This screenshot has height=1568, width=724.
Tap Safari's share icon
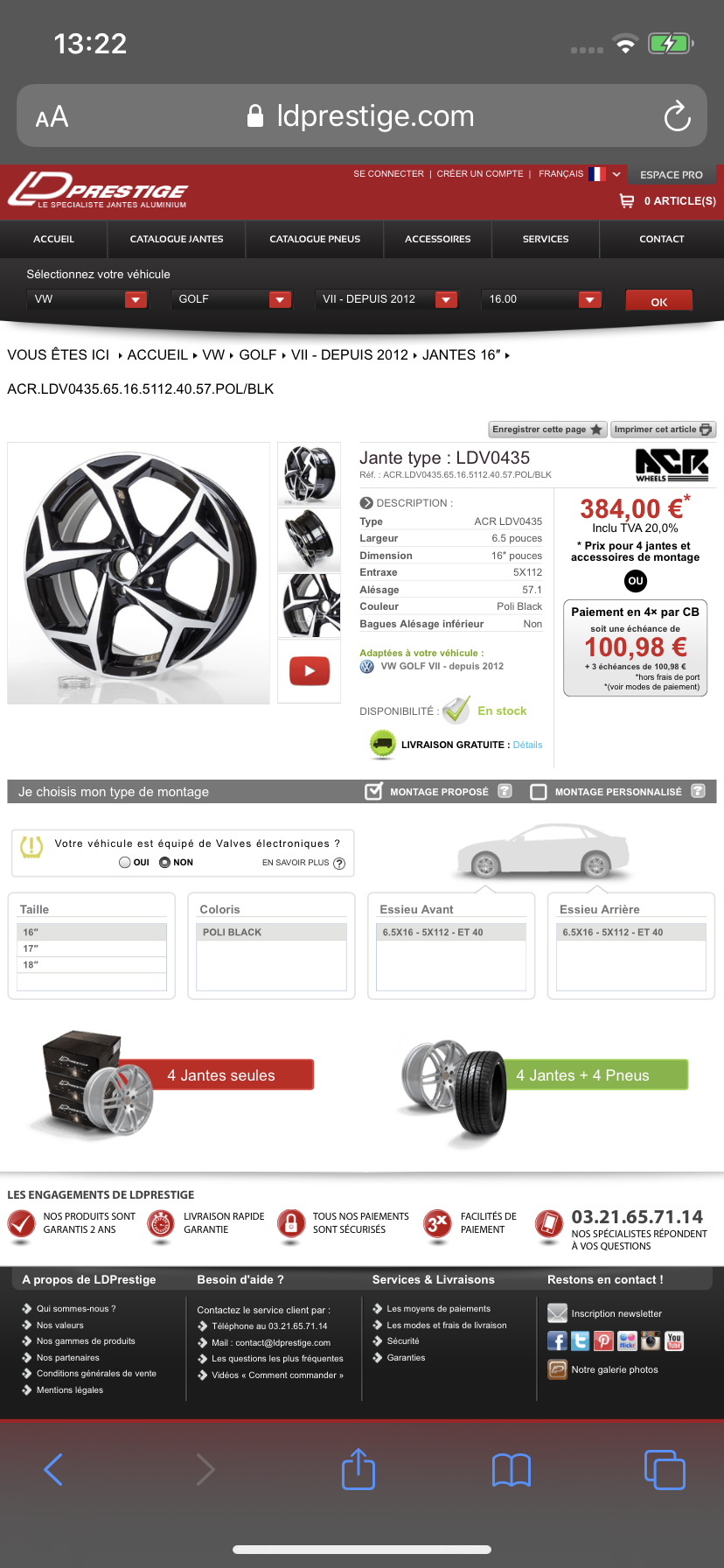(359, 1469)
